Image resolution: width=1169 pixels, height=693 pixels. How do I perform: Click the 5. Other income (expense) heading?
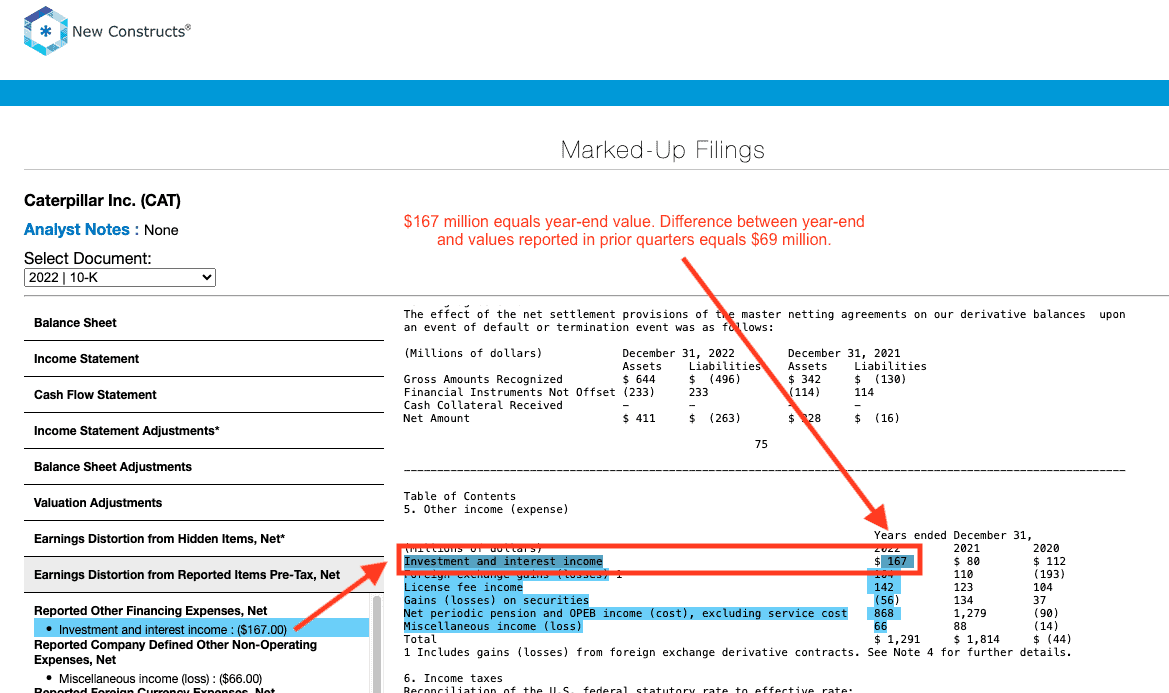[486, 510]
